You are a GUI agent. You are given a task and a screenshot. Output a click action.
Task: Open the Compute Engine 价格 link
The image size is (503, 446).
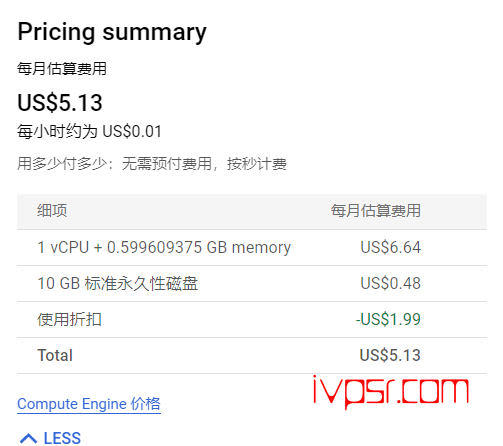point(89,404)
